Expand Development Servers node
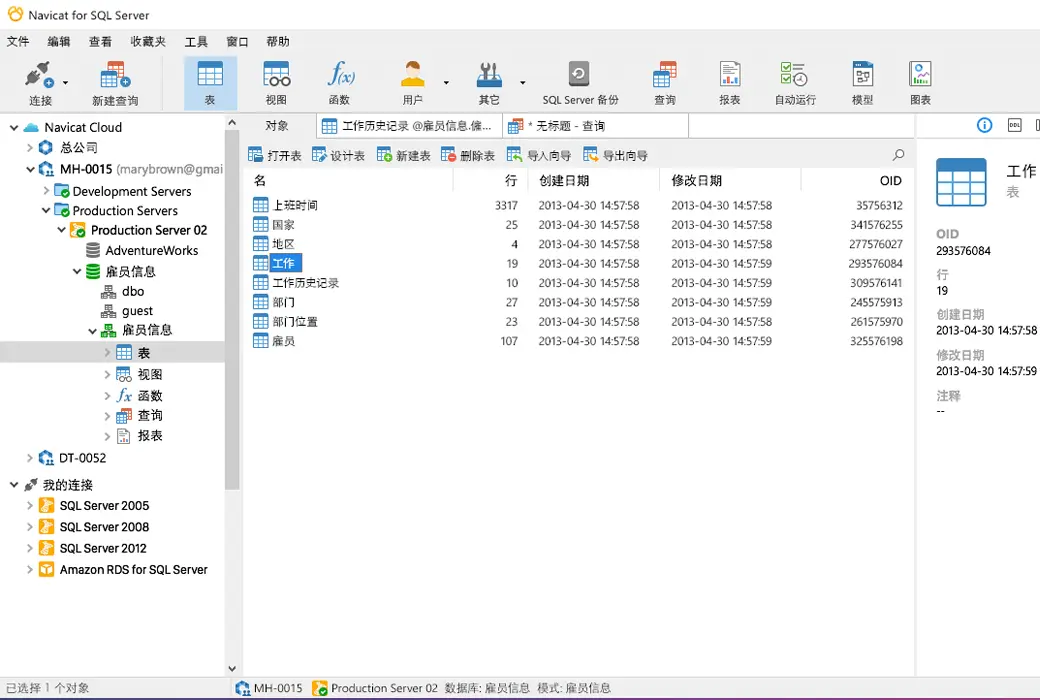Screen dimensions: 1040x700 [x=46, y=191]
